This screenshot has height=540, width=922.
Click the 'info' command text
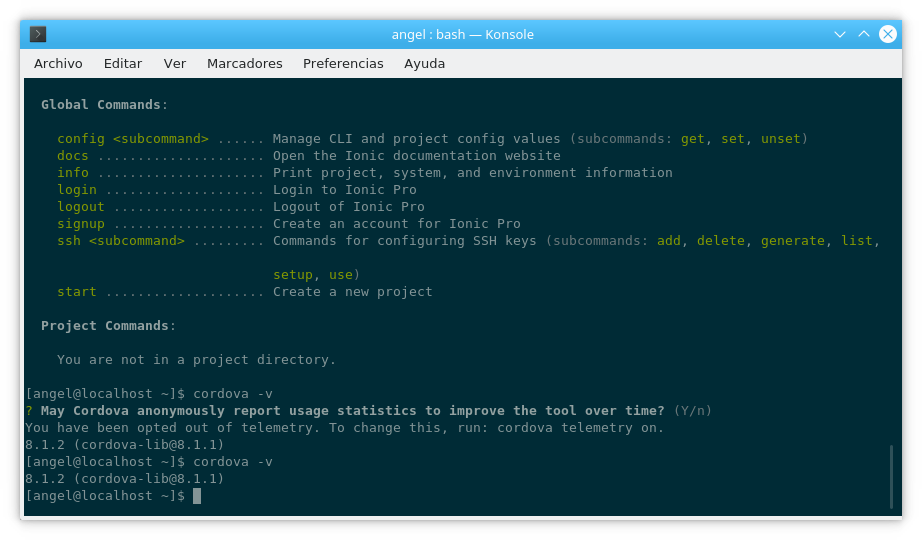pos(73,173)
